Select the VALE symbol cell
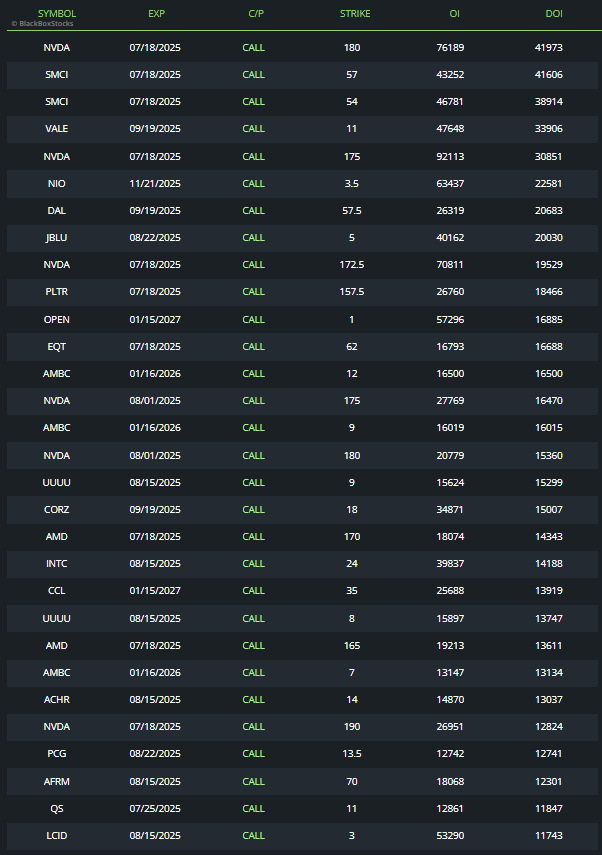Screen dimensions: 602x855 click(57, 129)
